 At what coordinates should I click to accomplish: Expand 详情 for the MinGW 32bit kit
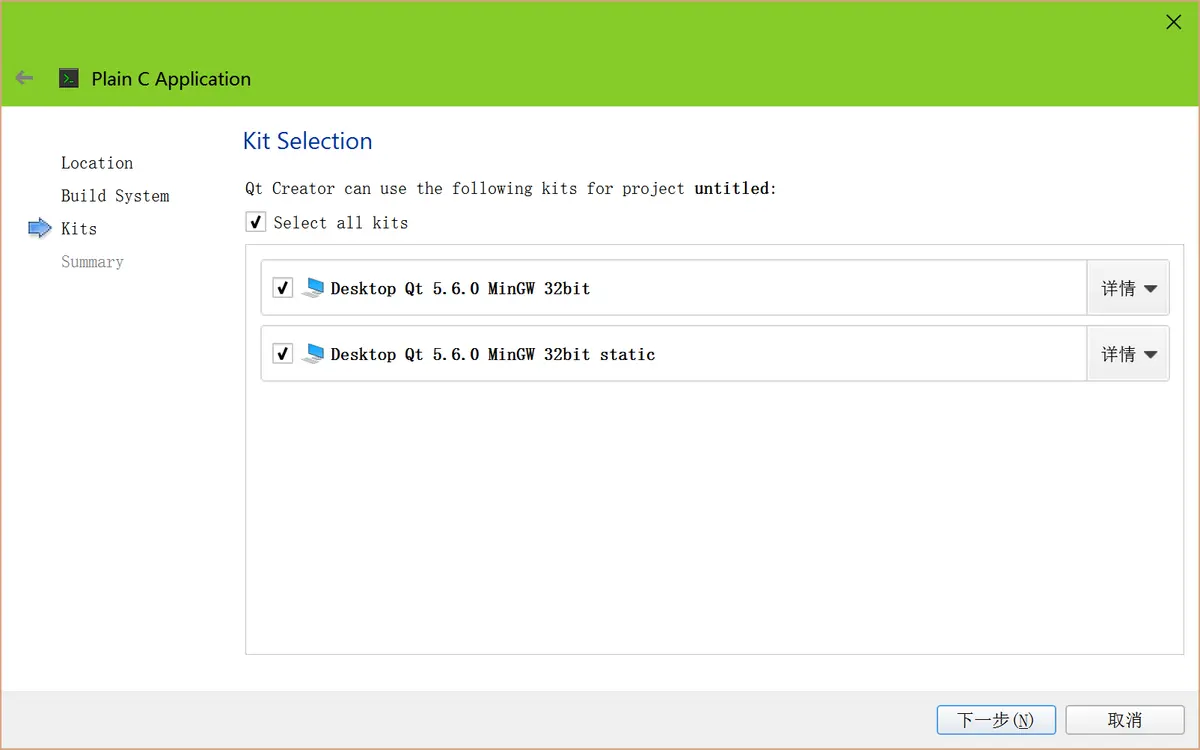tap(1128, 288)
